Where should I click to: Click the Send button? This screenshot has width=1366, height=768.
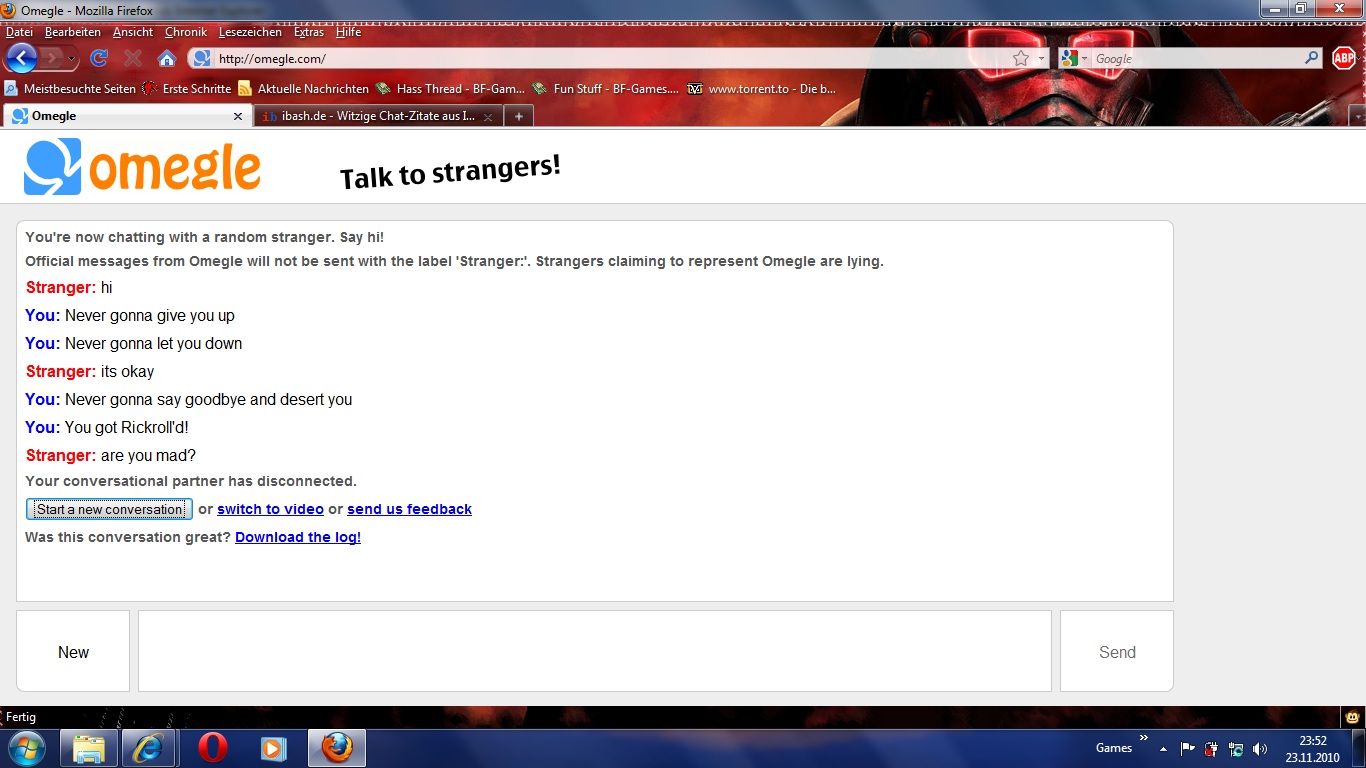tap(1117, 651)
